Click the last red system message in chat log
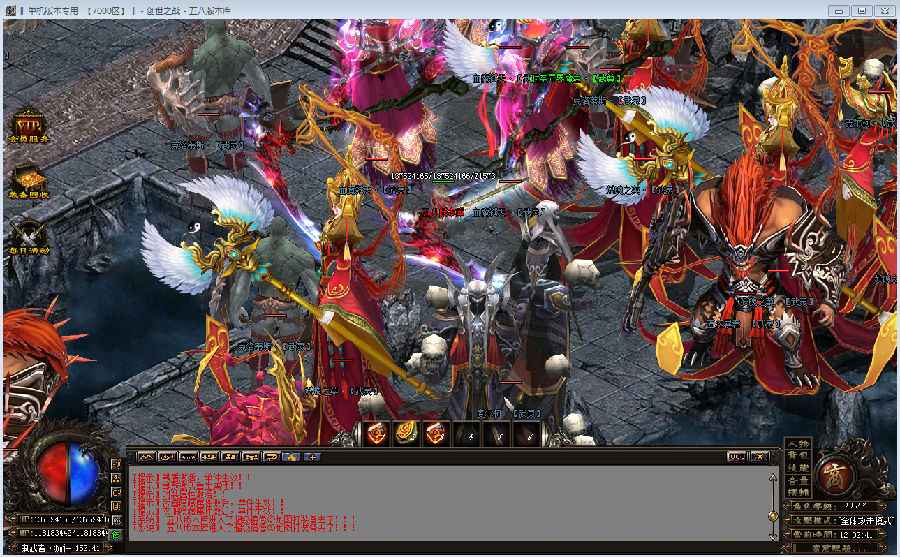This screenshot has height=557, width=900. click(245, 527)
